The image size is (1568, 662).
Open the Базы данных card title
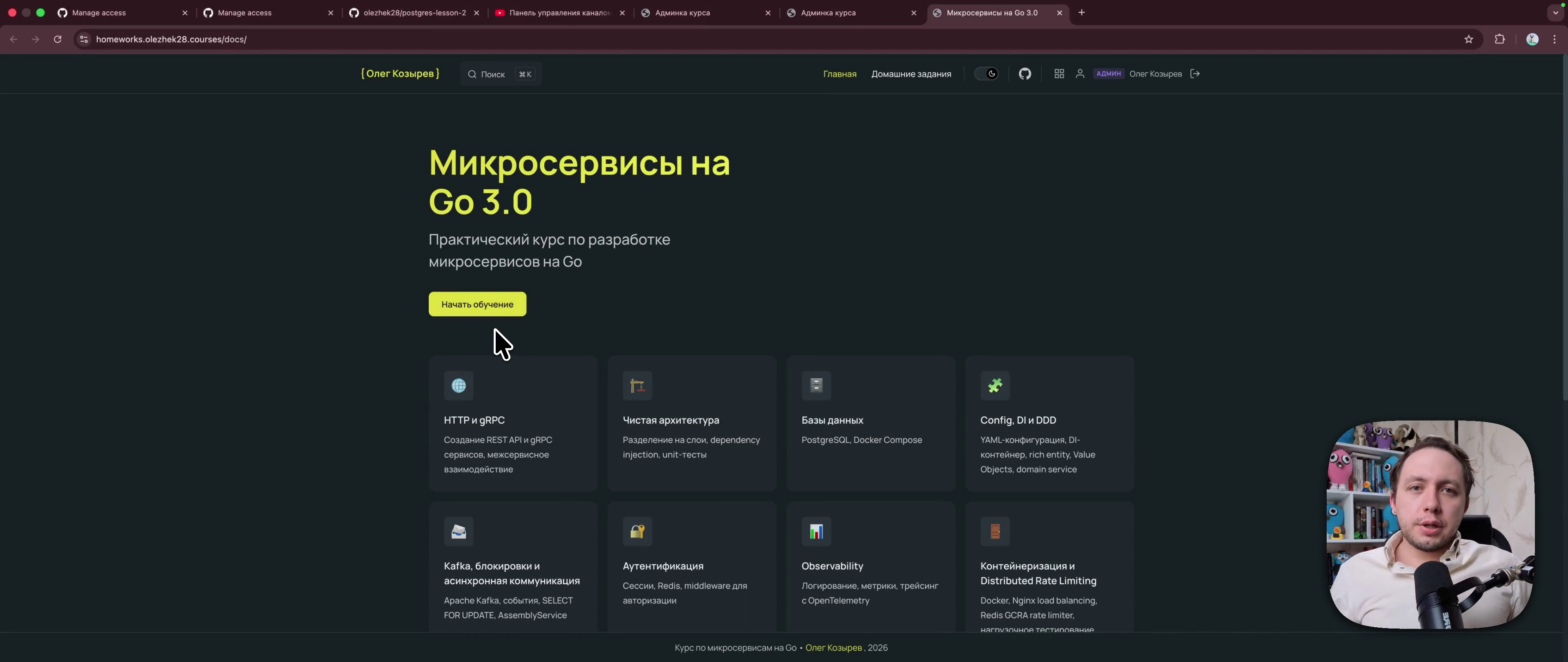(832, 420)
